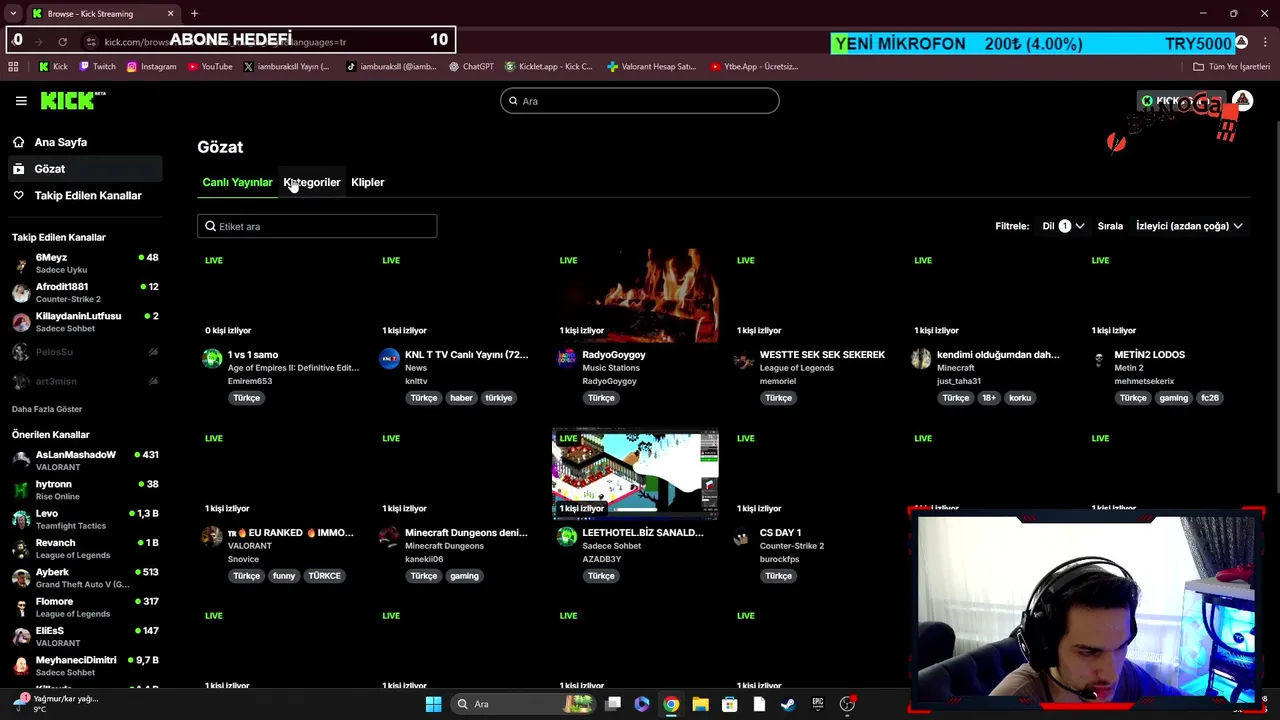The height and width of the screenshot is (720, 1280).
Task: Open the Ana Sayfa home icon link
Action: (x=18, y=142)
